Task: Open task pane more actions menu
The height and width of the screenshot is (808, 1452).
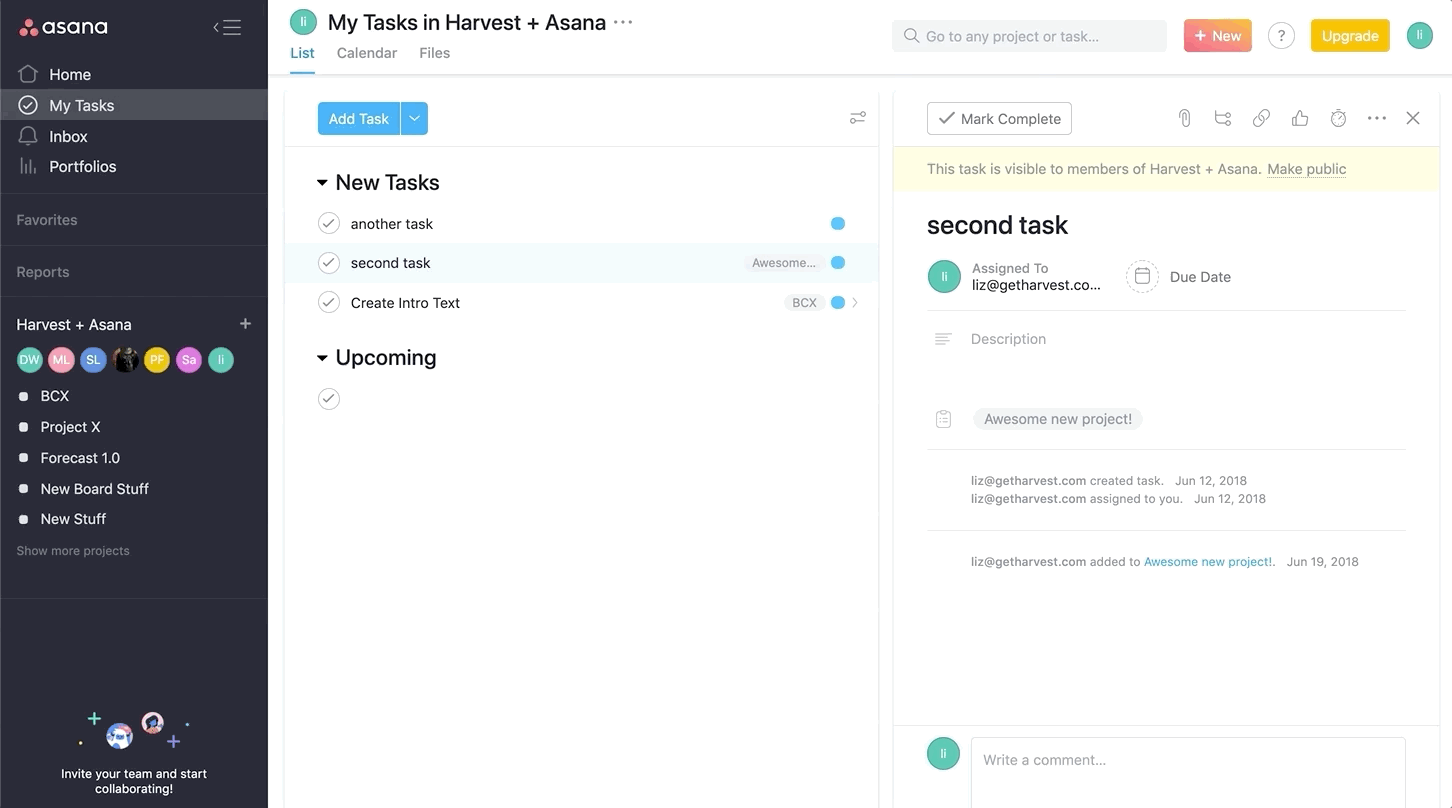Action: [1377, 118]
